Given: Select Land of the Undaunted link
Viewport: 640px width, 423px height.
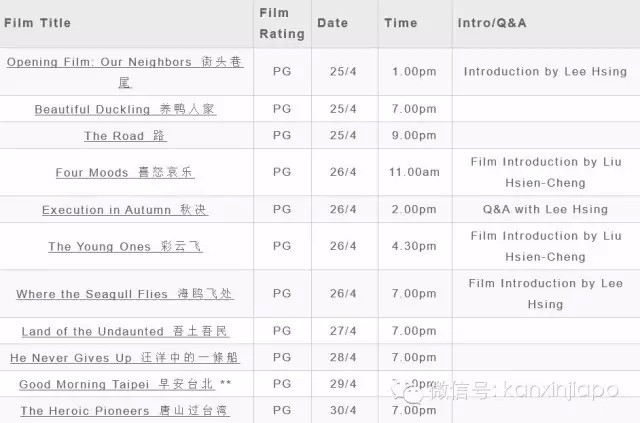Looking at the screenshot, I should pyautogui.click(x=125, y=331).
